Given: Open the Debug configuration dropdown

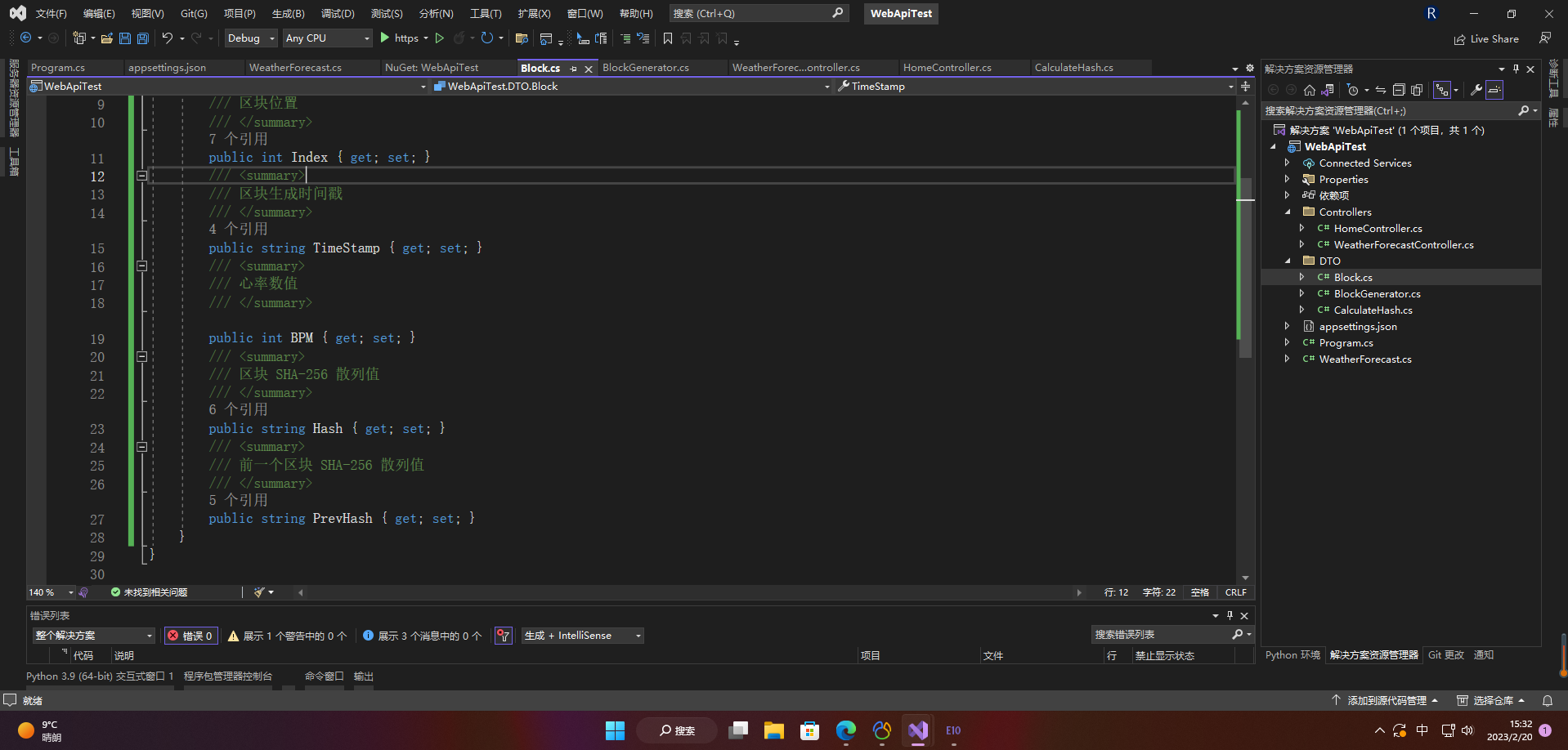Looking at the screenshot, I should pyautogui.click(x=251, y=38).
